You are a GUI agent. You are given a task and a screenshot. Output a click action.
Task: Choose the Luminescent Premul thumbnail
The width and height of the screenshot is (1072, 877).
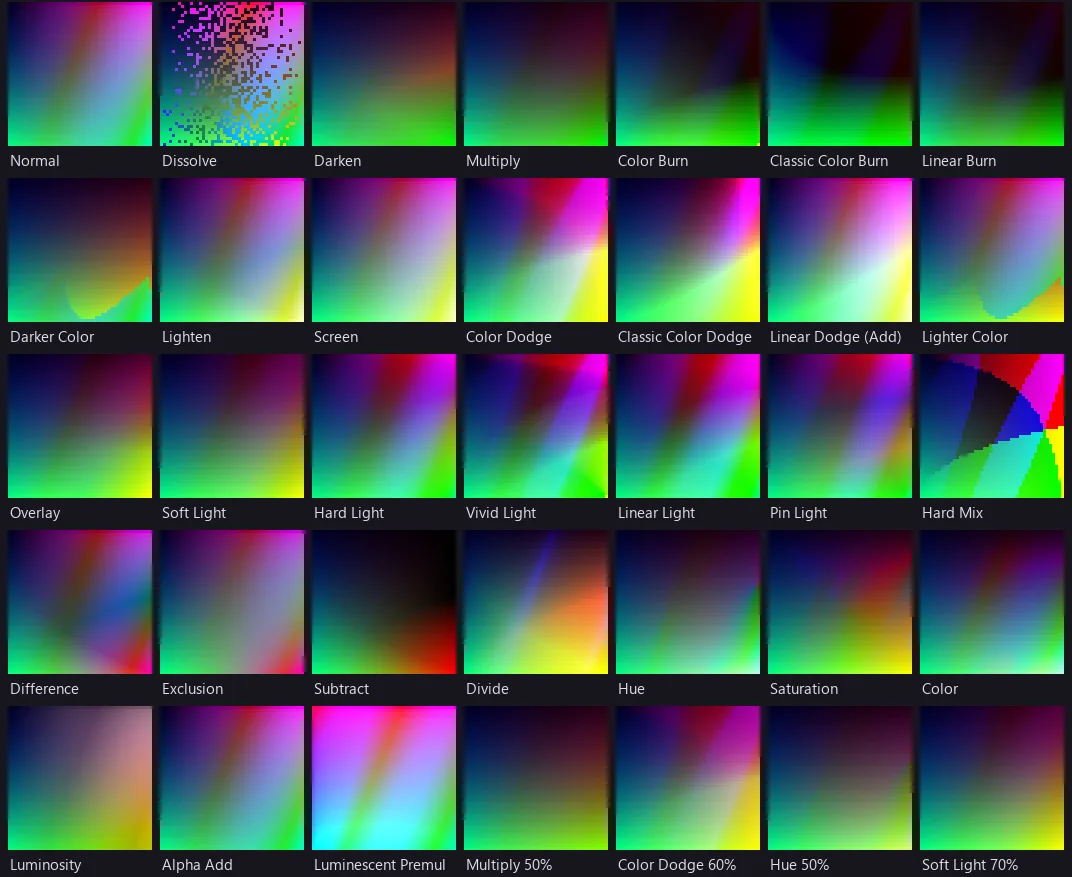point(384,778)
